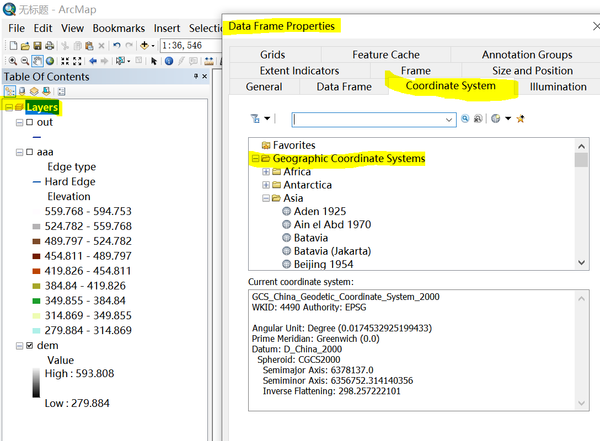Turn on the aaa layer checkbox
This screenshot has width=600, height=441.
(30, 152)
